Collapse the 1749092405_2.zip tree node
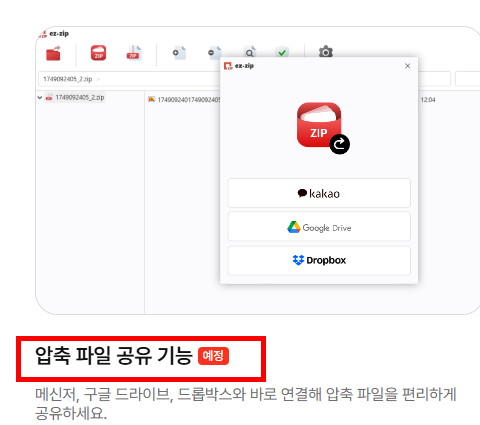 [x=40, y=98]
